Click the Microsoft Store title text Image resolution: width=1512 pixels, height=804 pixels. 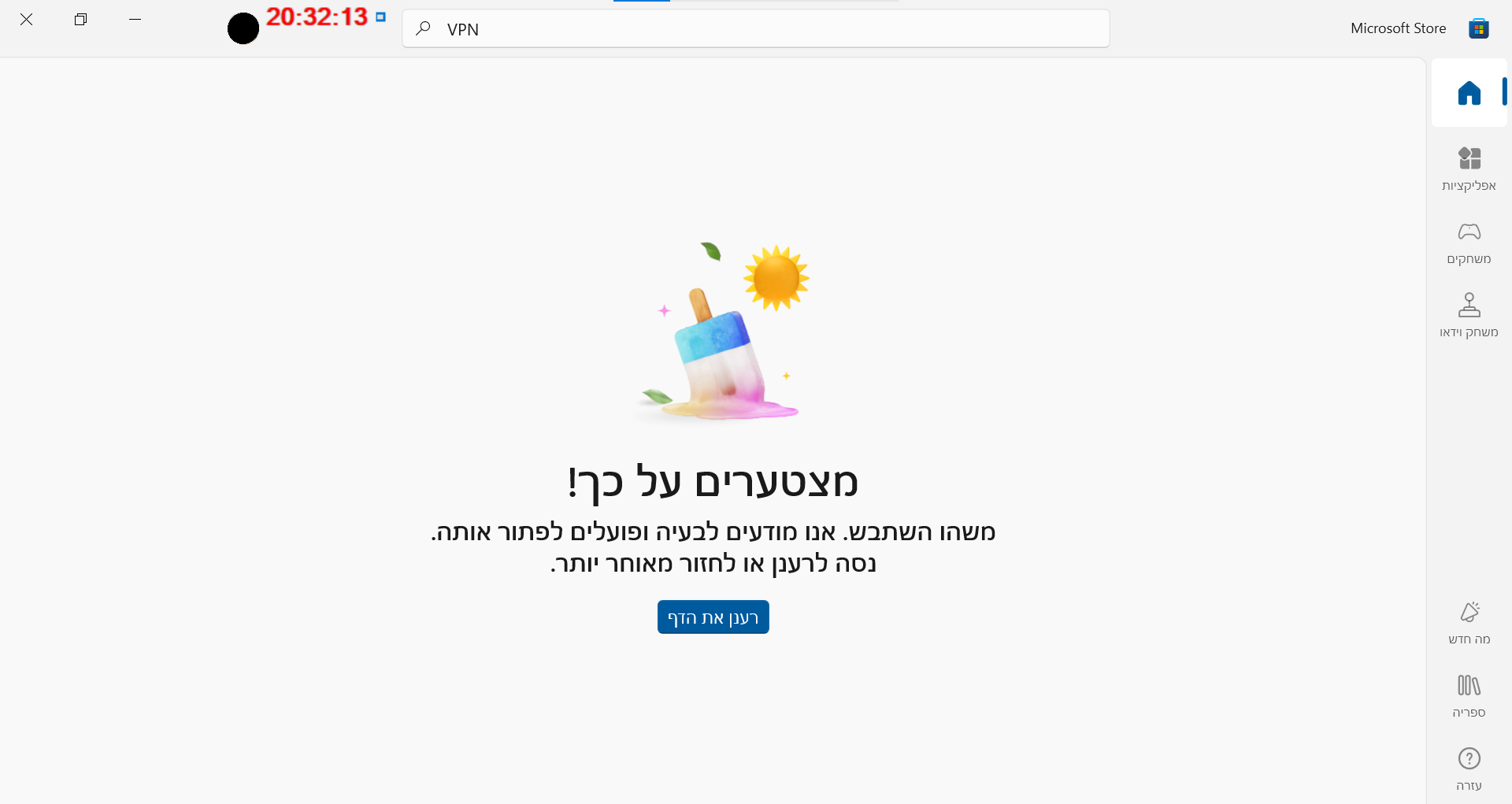pos(1398,28)
